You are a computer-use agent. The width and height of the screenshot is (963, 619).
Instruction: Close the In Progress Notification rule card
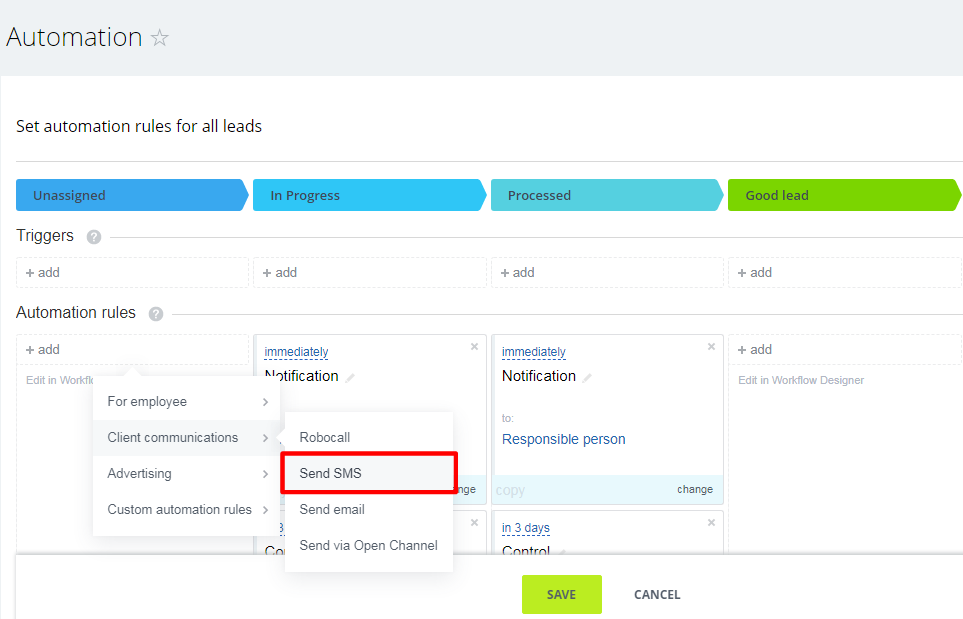point(474,347)
